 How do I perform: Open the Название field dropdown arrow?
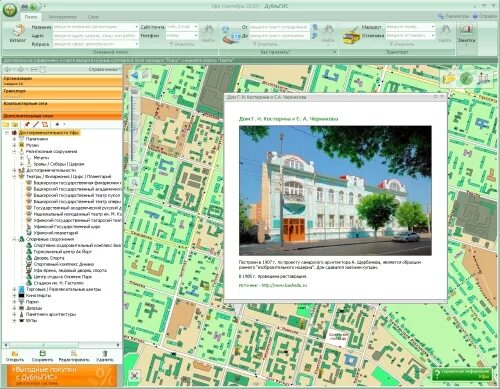tap(136, 27)
